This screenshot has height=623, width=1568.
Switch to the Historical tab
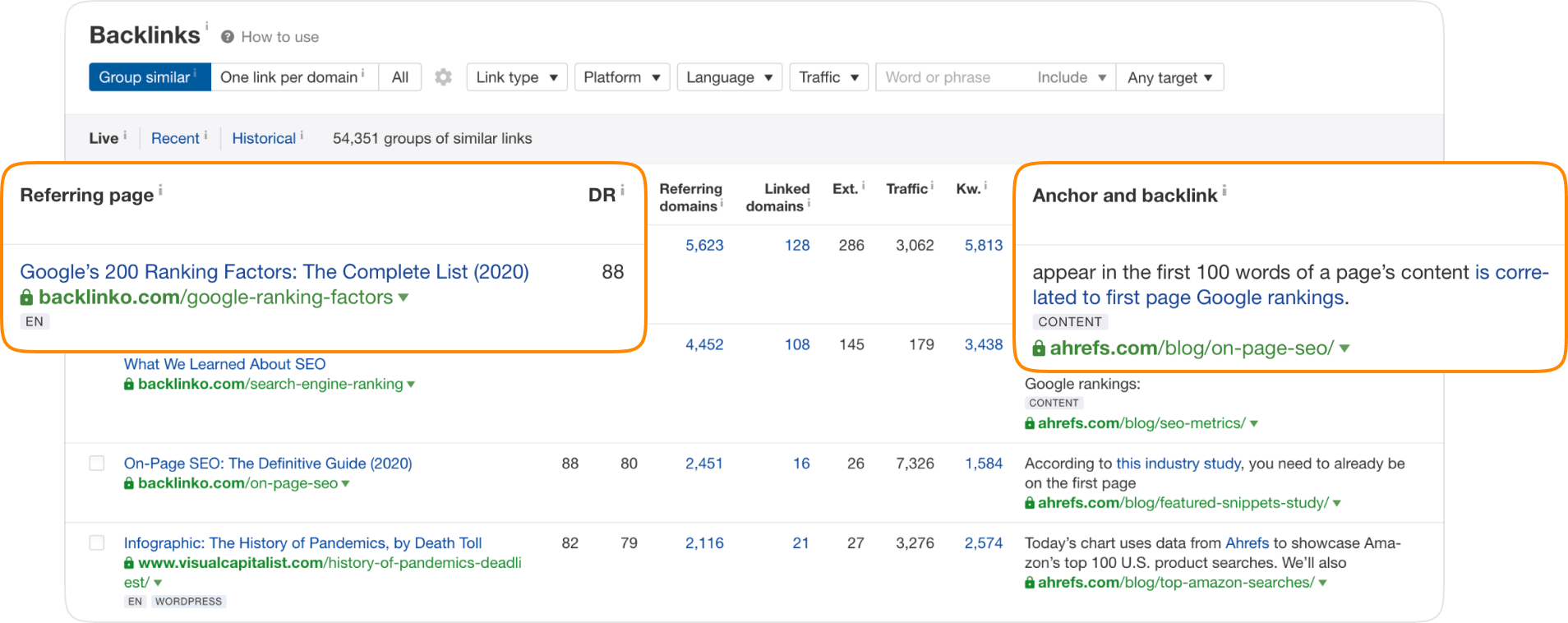[x=264, y=138]
